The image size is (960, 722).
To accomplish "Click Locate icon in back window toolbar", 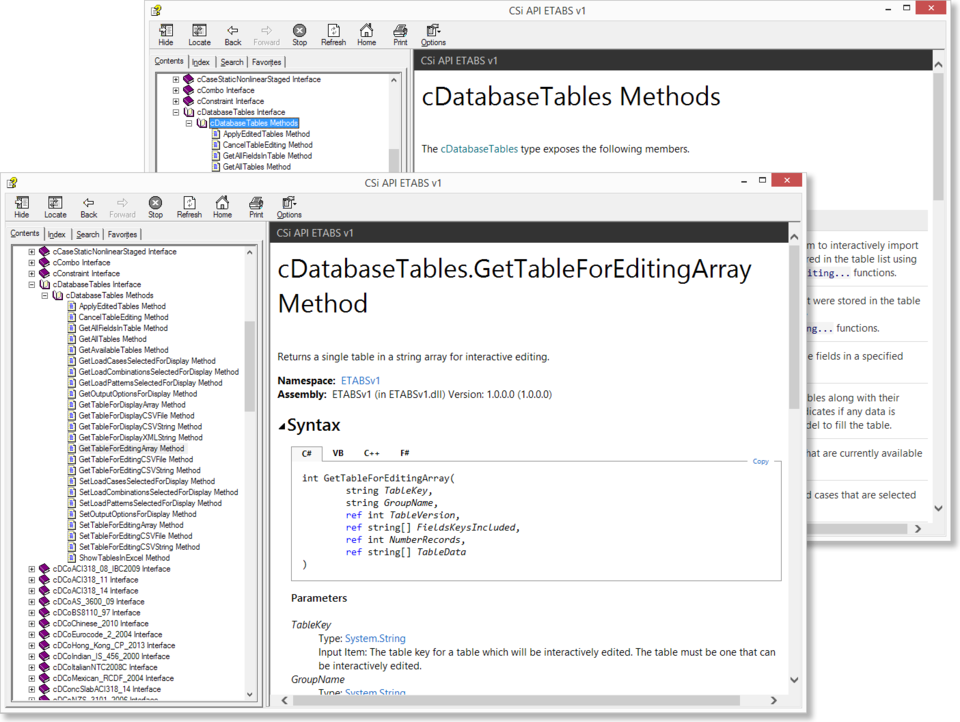I will click(x=200, y=35).
